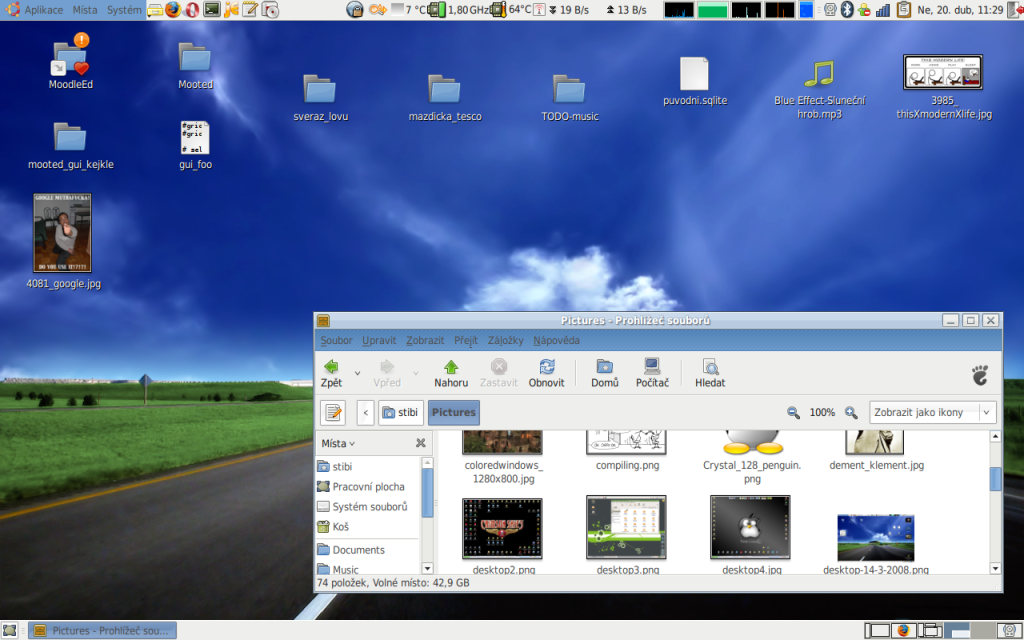Open the Nápověda menu

coord(556,340)
